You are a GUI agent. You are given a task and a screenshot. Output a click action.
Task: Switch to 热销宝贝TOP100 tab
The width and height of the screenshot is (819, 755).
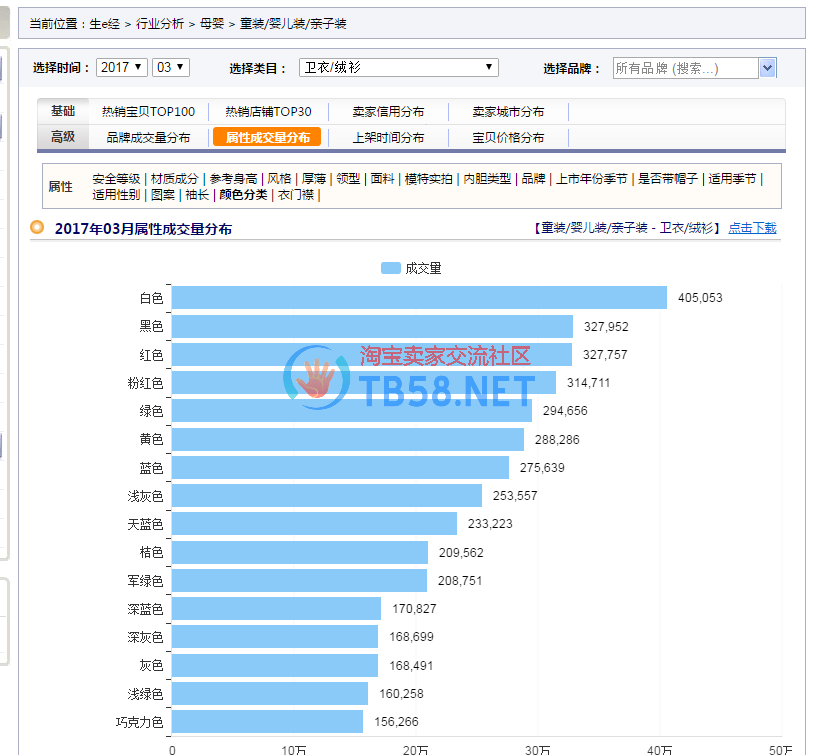click(x=148, y=112)
